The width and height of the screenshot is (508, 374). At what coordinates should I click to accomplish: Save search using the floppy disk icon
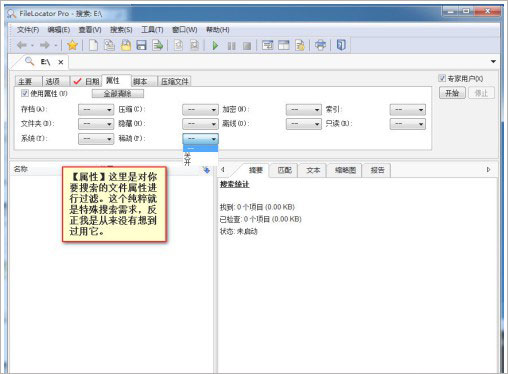click(x=142, y=45)
